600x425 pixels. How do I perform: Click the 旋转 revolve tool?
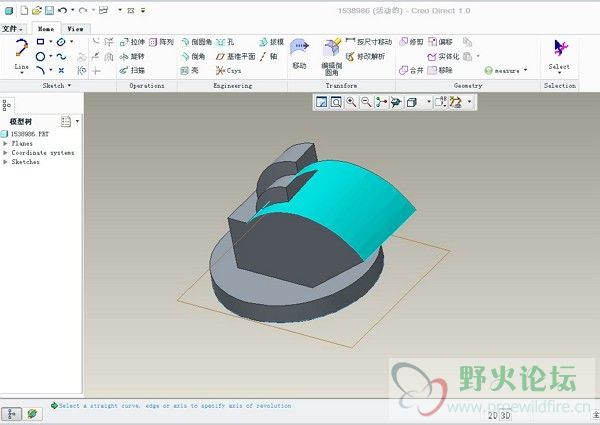point(132,57)
